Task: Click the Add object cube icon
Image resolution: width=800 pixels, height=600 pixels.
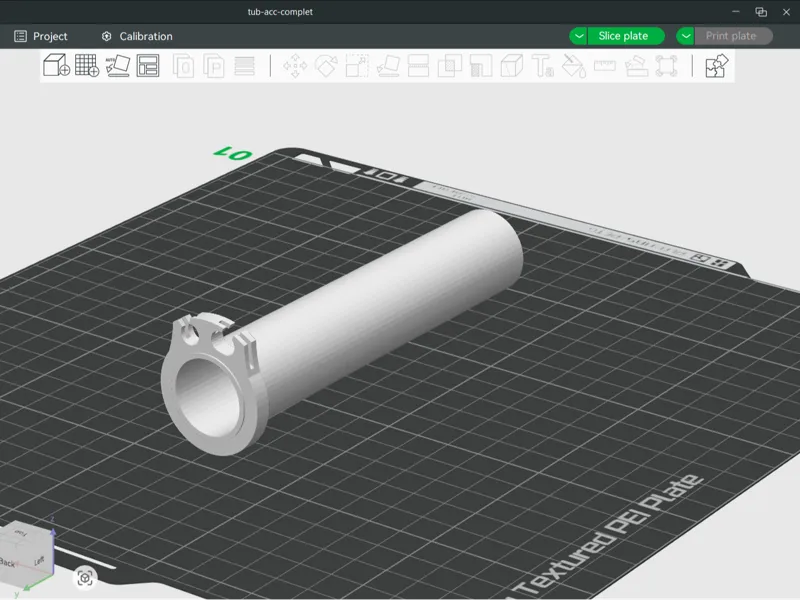Action: pos(56,65)
